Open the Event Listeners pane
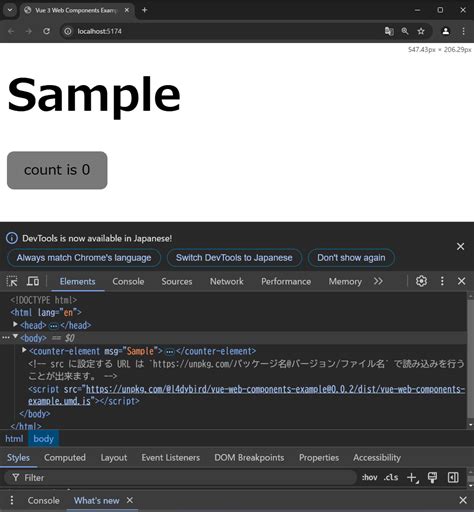This screenshot has width=474, height=512. (x=171, y=458)
